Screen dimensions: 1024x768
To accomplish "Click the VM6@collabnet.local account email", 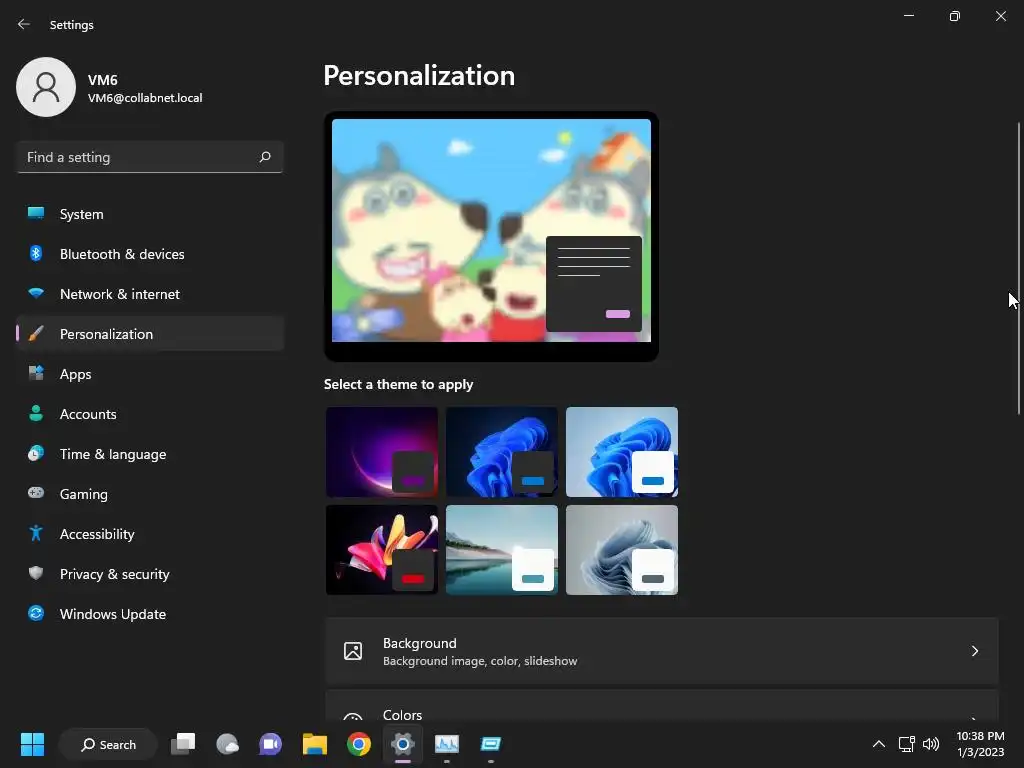I will 145,98.
